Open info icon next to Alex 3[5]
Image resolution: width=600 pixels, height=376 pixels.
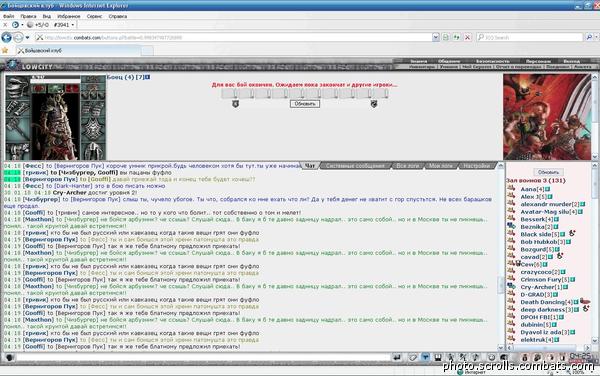tap(550, 197)
